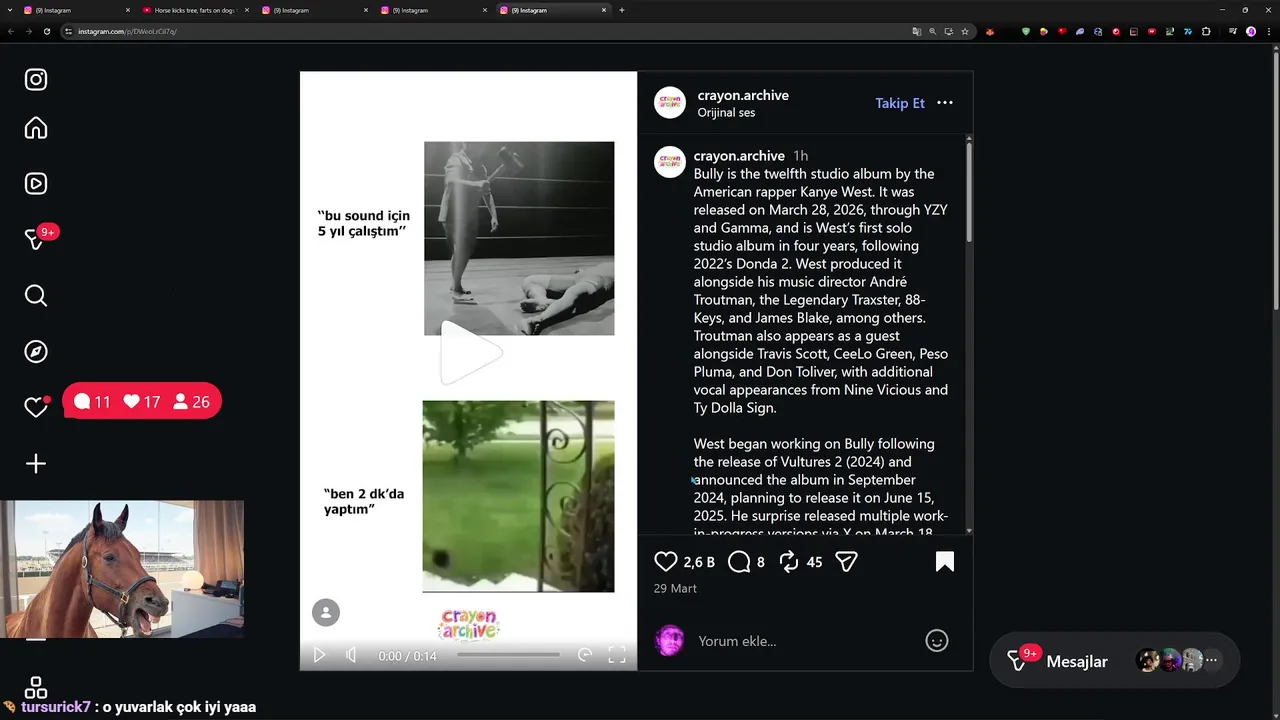This screenshot has width=1280, height=720.
Task: Open emoji picker in comment box
Action: pos(937,641)
